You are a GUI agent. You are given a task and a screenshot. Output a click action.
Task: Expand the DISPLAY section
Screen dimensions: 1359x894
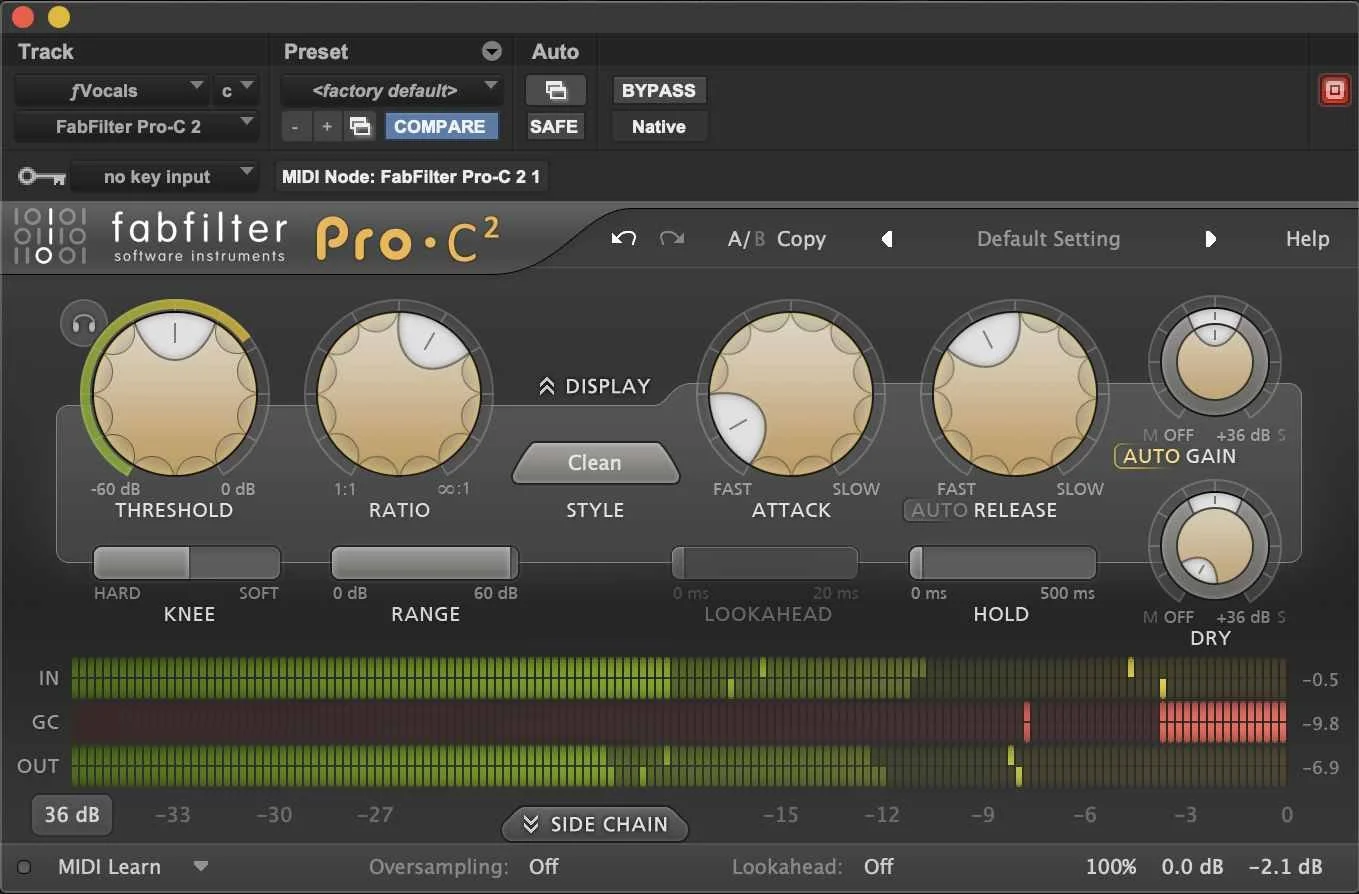(594, 385)
